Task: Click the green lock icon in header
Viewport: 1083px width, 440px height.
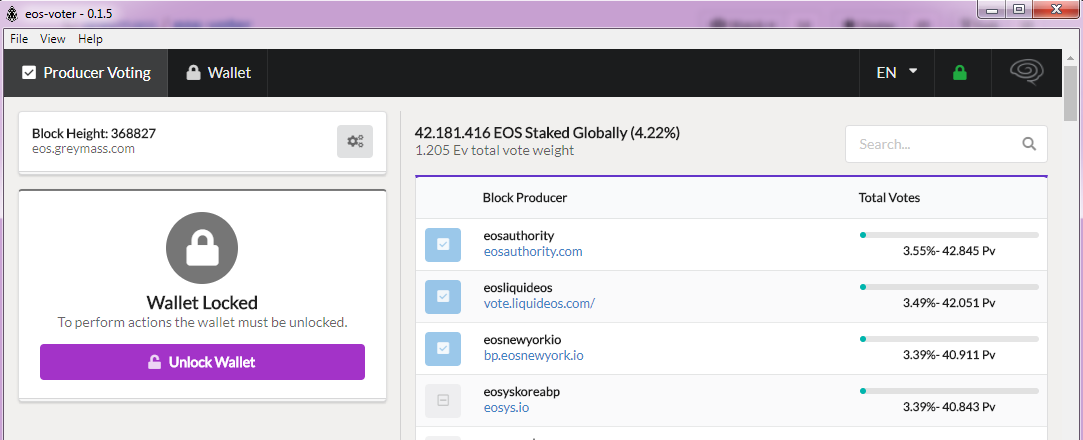Action: coord(959,73)
